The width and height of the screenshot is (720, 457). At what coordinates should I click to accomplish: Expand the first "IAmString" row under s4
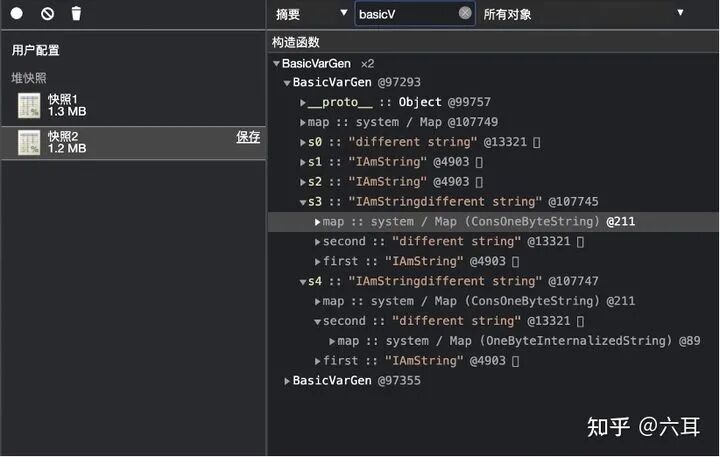point(317,361)
